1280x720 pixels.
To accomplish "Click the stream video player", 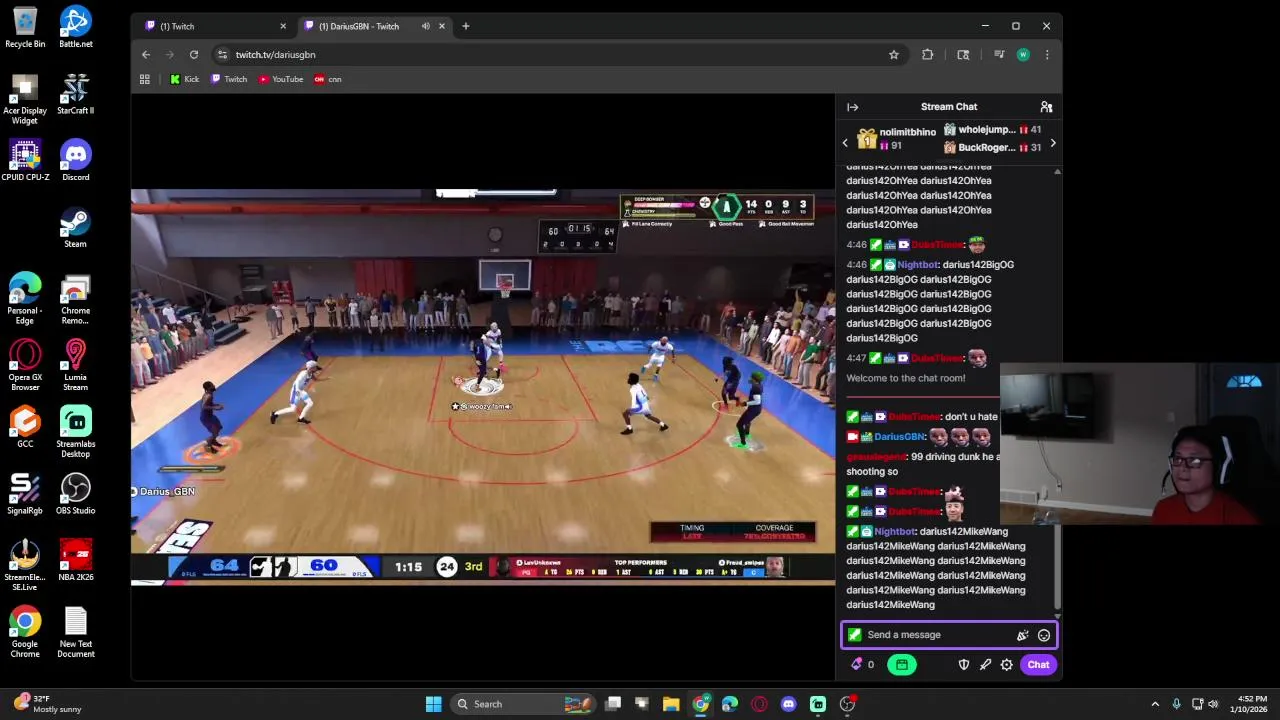I will 483,385.
